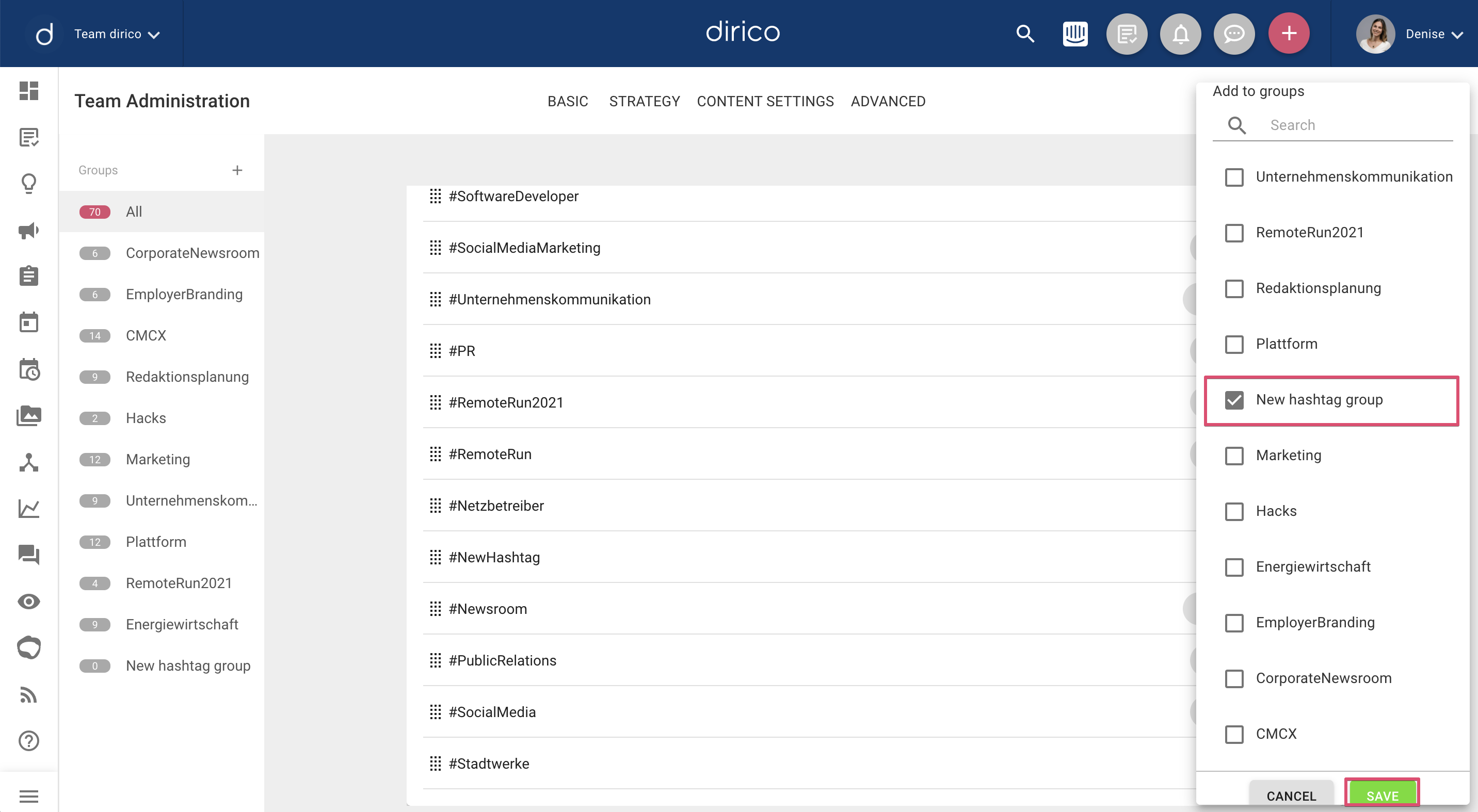Click the #PR hashtag row
Viewport: 1478px width, 812px height.
tap(809, 351)
